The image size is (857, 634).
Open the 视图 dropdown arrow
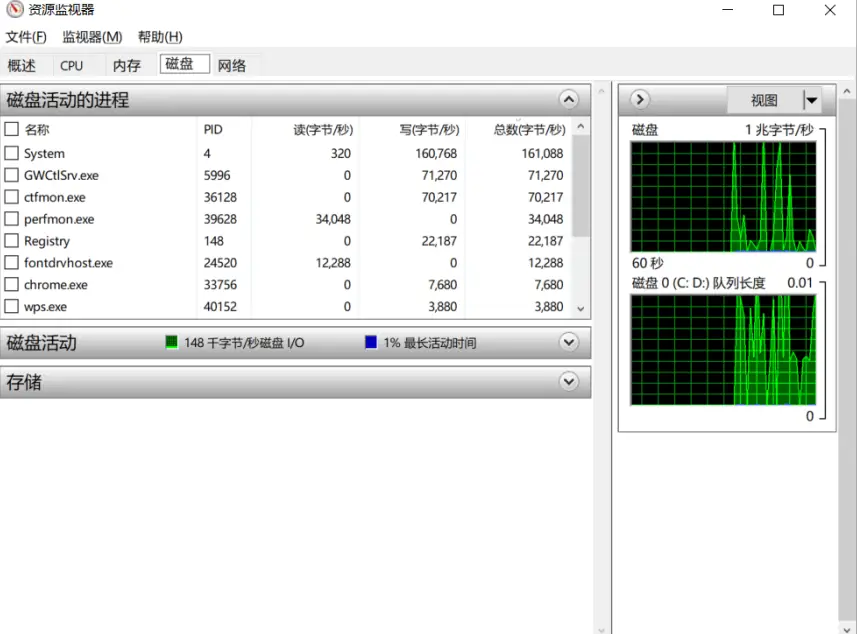[x=812, y=100]
